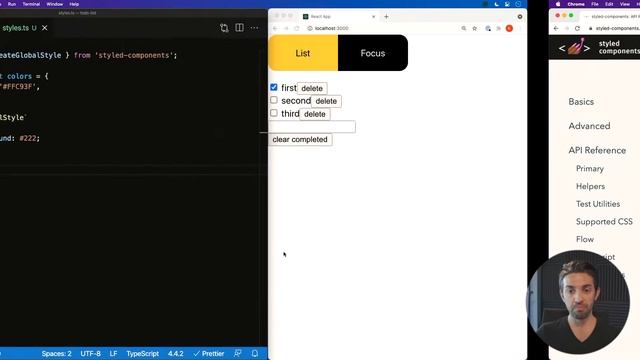Open the Advanced docs section

pyautogui.click(x=589, y=126)
